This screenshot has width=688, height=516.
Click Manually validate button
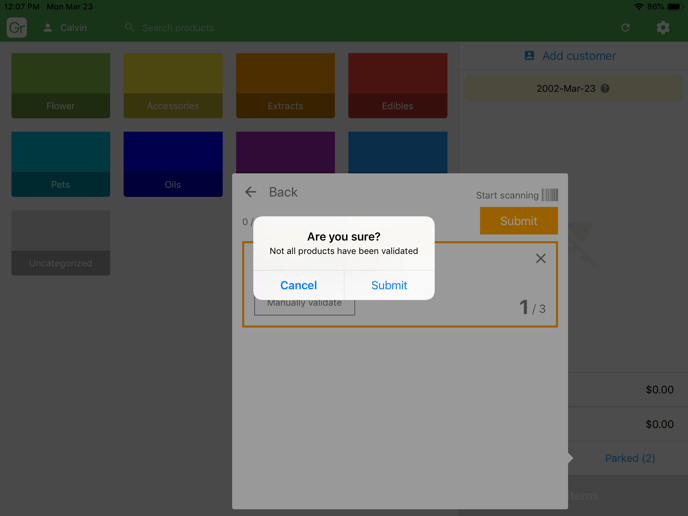[x=304, y=304]
